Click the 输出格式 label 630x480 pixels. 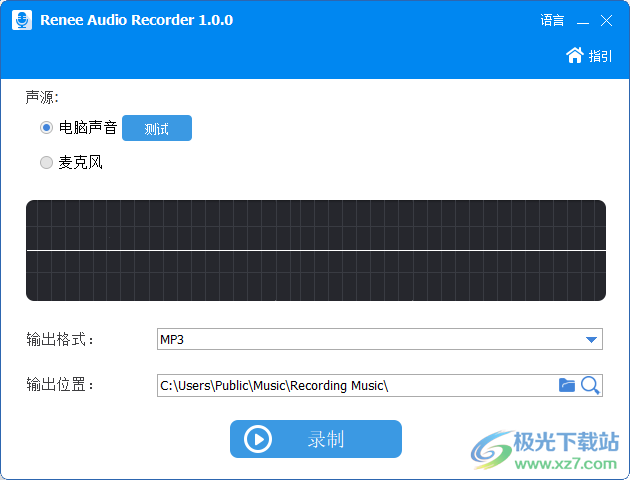point(60,339)
